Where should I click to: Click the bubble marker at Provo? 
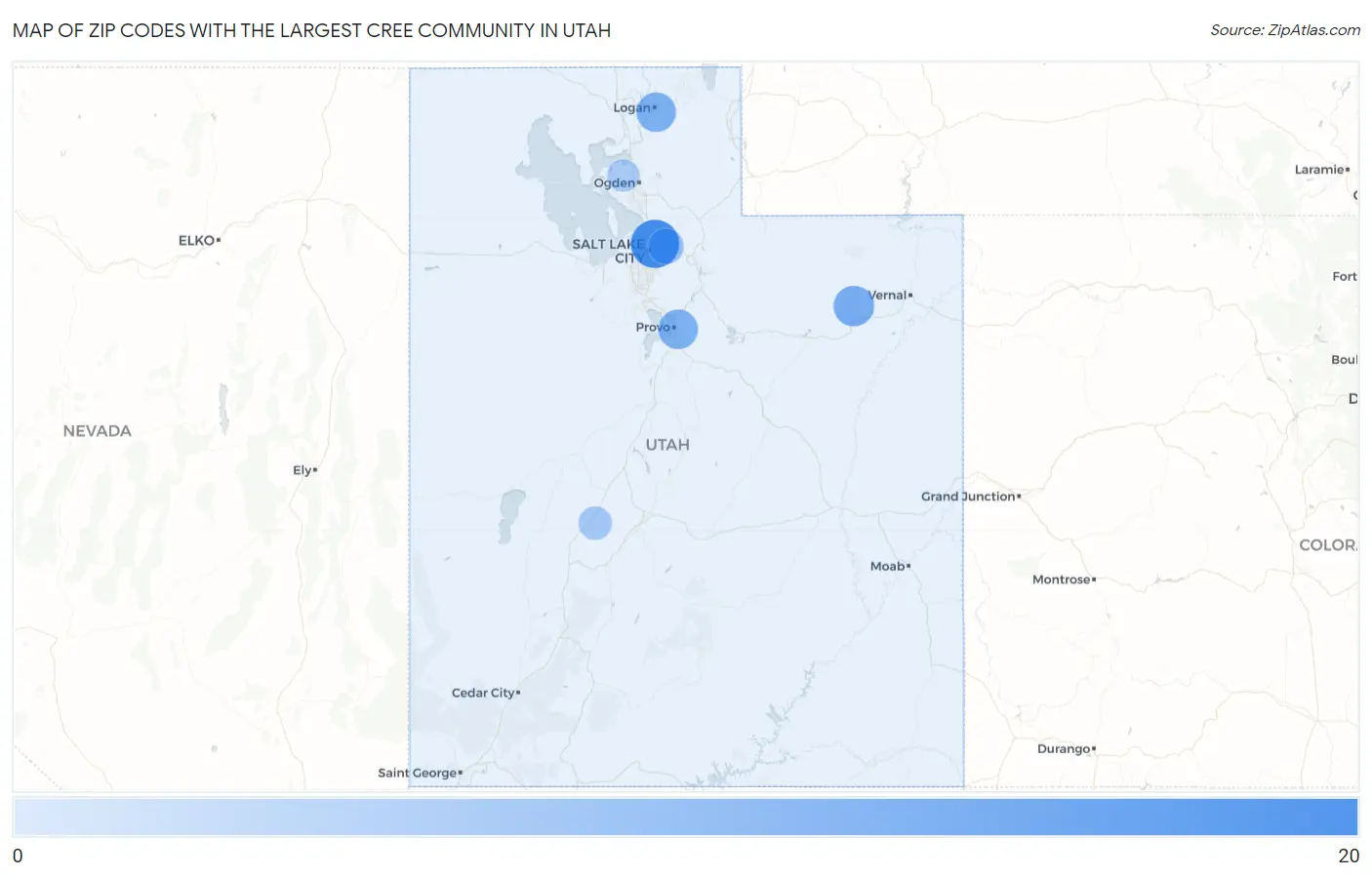click(x=677, y=329)
